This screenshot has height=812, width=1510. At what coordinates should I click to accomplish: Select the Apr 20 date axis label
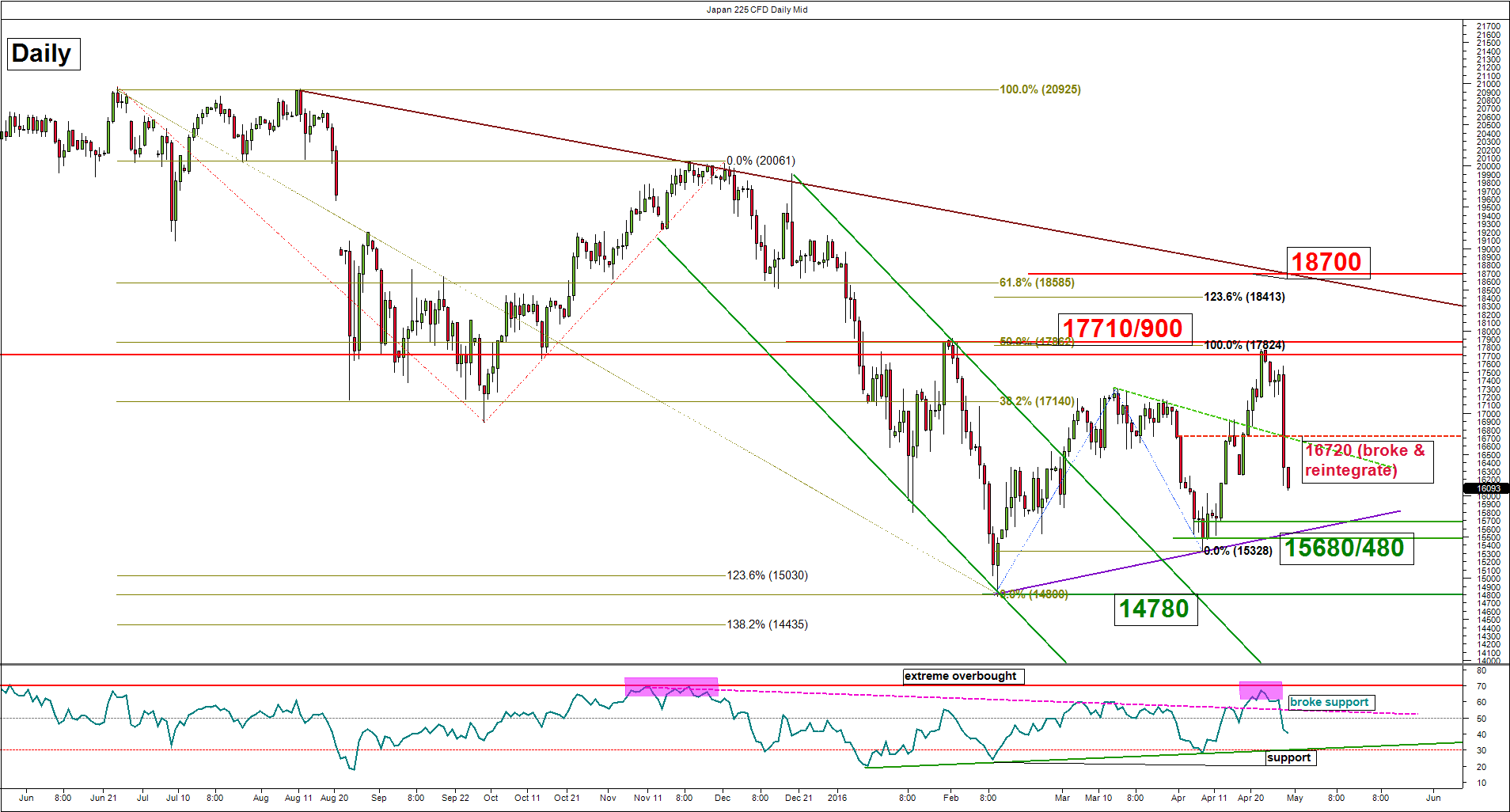pos(1250,798)
